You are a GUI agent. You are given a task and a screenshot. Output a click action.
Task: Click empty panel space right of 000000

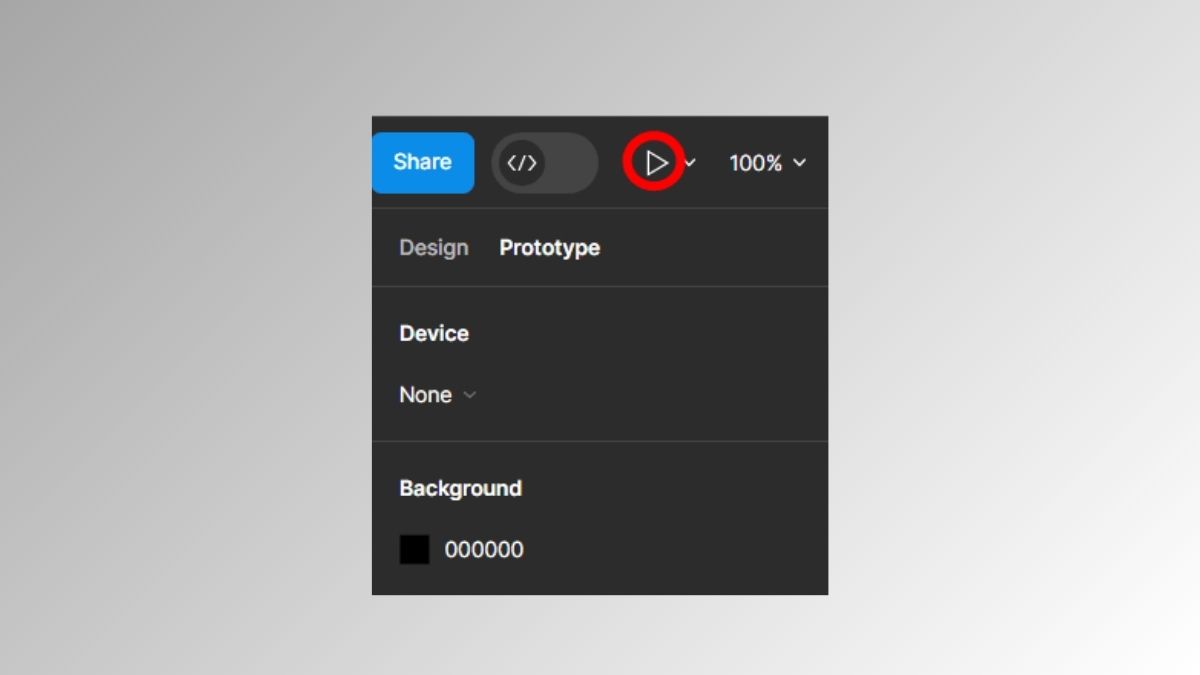[675, 550]
